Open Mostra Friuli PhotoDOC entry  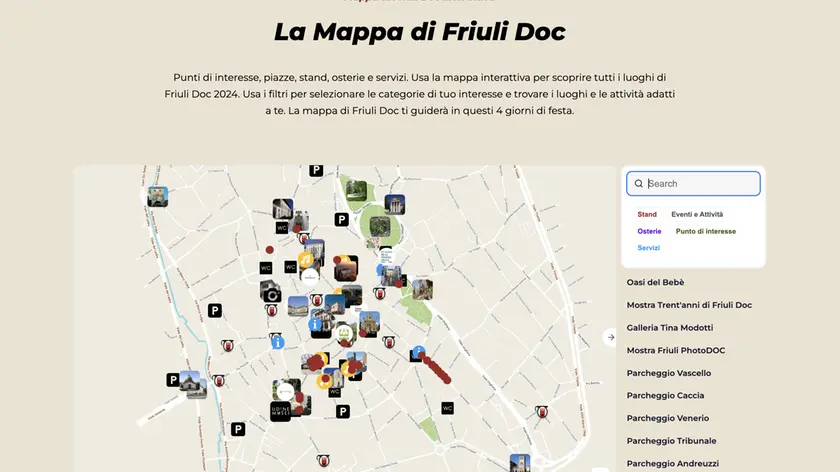pyautogui.click(x=676, y=350)
